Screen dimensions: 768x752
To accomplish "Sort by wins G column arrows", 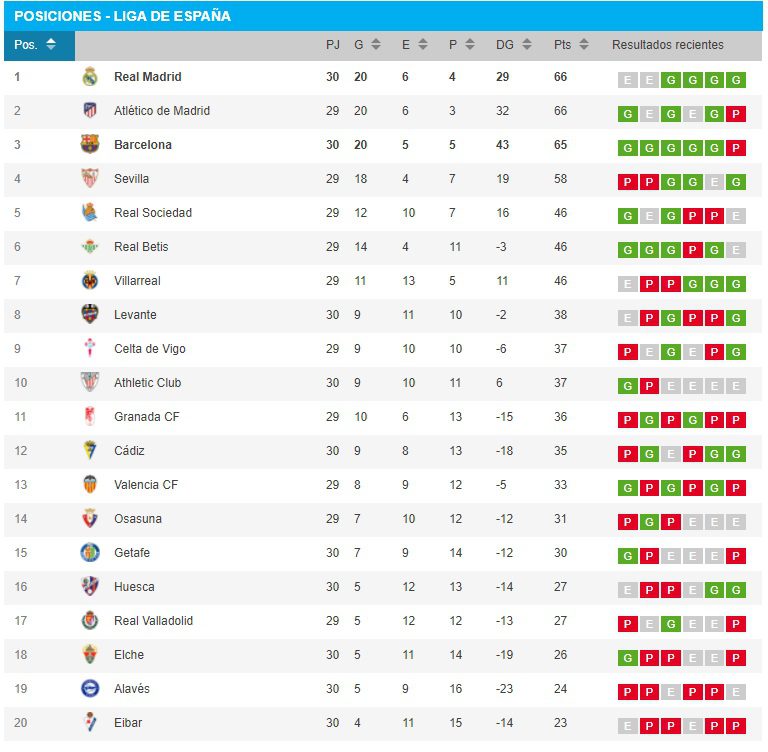I will (x=375, y=45).
